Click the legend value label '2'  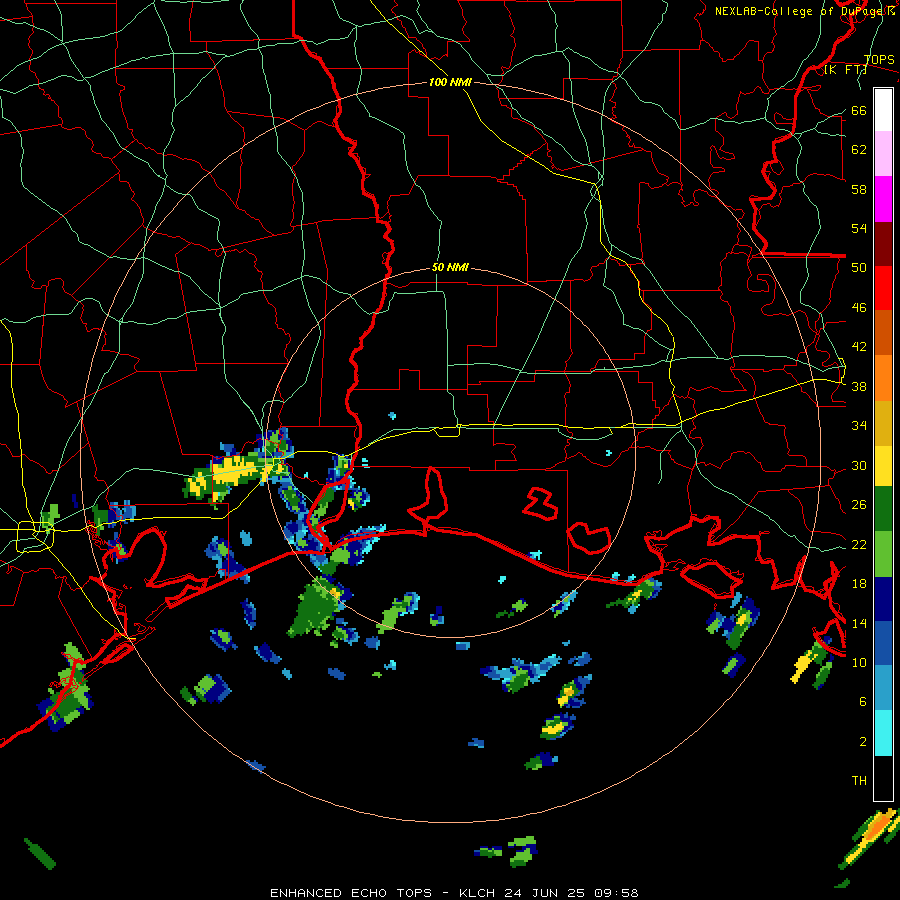[x=863, y=741]
